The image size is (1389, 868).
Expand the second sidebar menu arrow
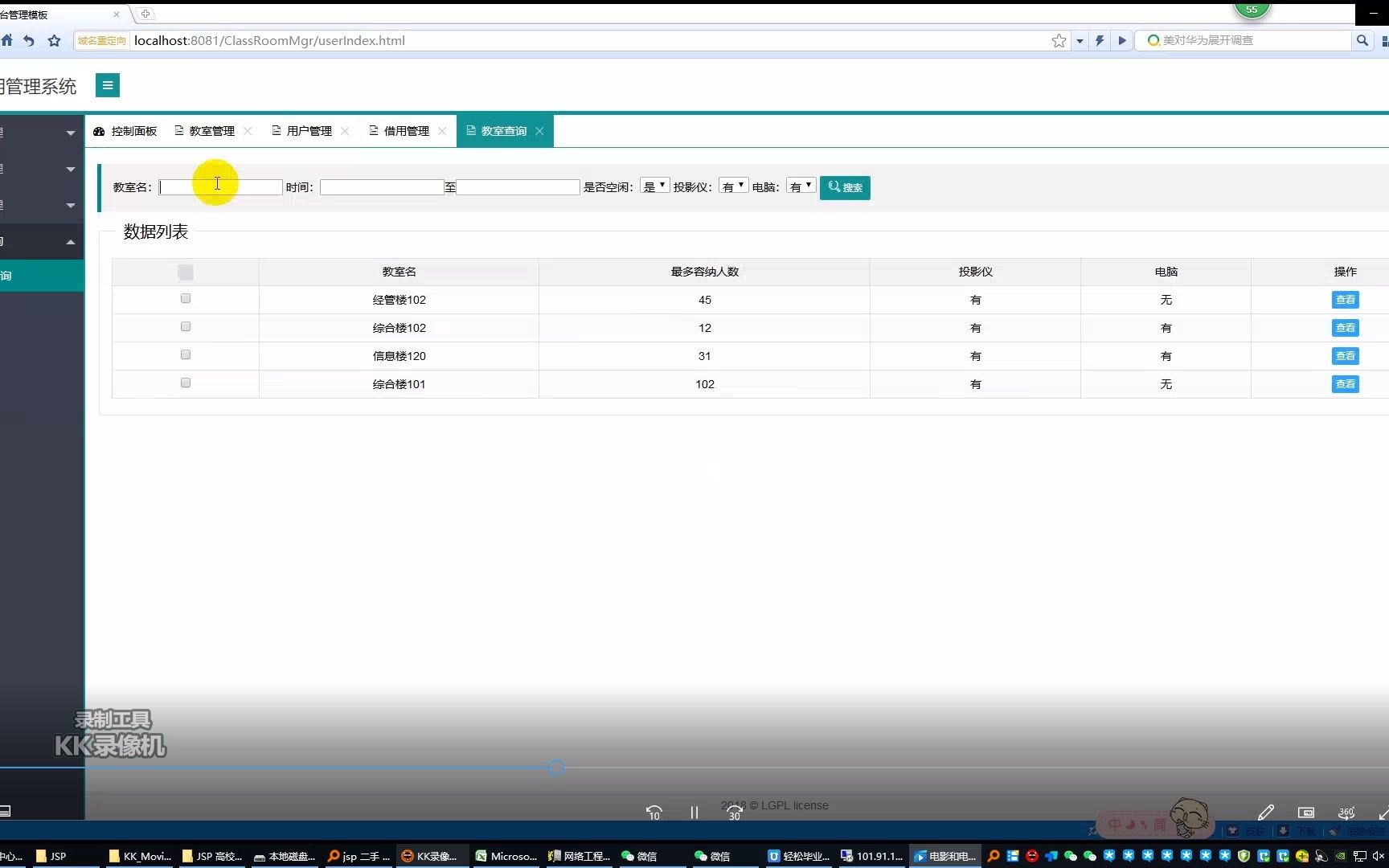click(x=71, y=169)
